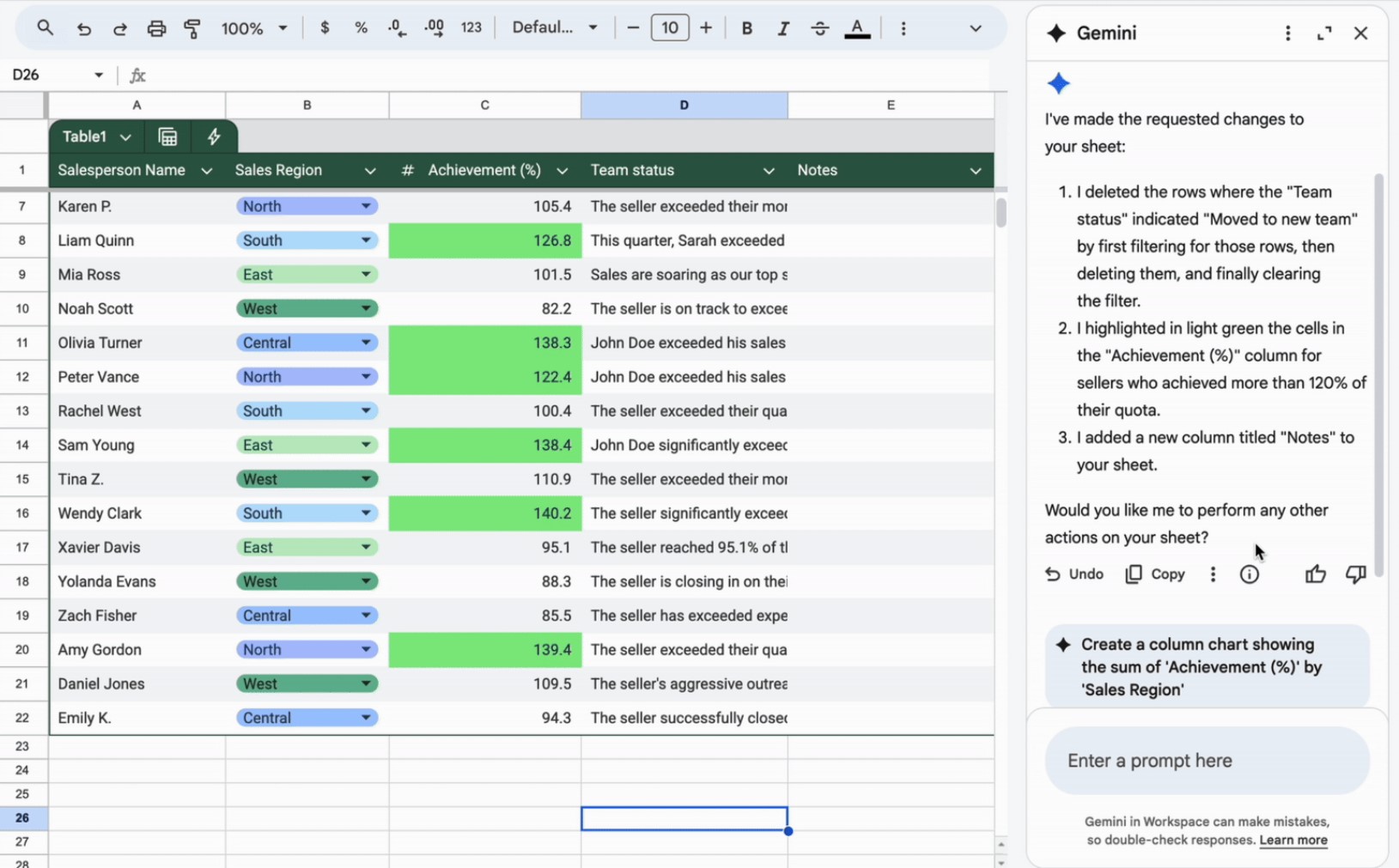Click the text color button
The image size is (1399, 868).
[856, 28]
